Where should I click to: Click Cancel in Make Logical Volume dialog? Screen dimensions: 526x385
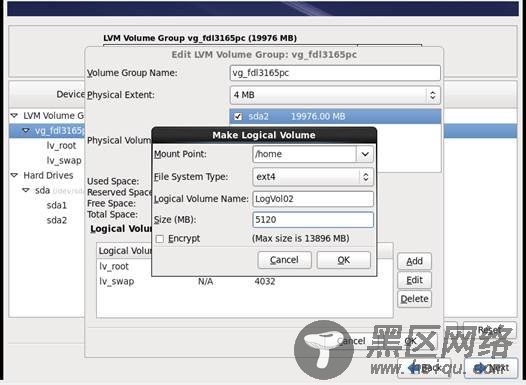click(284, 260)
